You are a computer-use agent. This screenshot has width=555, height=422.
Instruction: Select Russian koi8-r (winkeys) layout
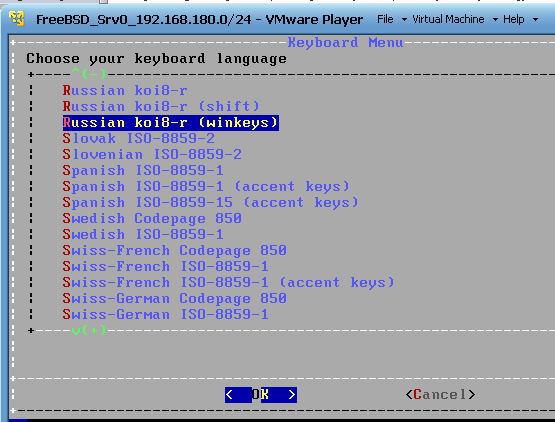coord(171,122)
